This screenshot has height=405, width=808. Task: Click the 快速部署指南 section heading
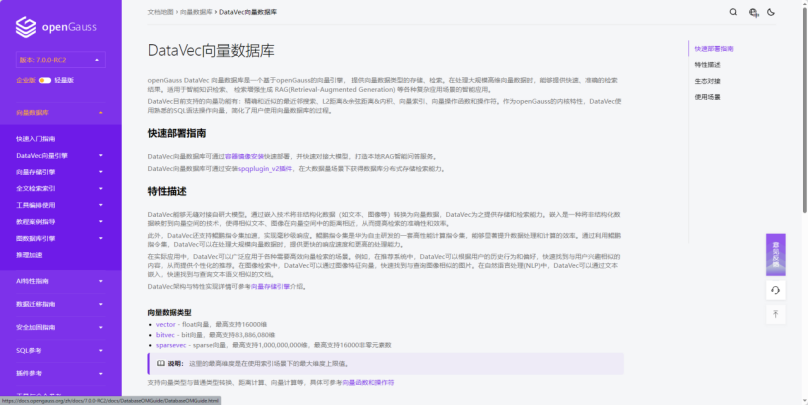177,133
